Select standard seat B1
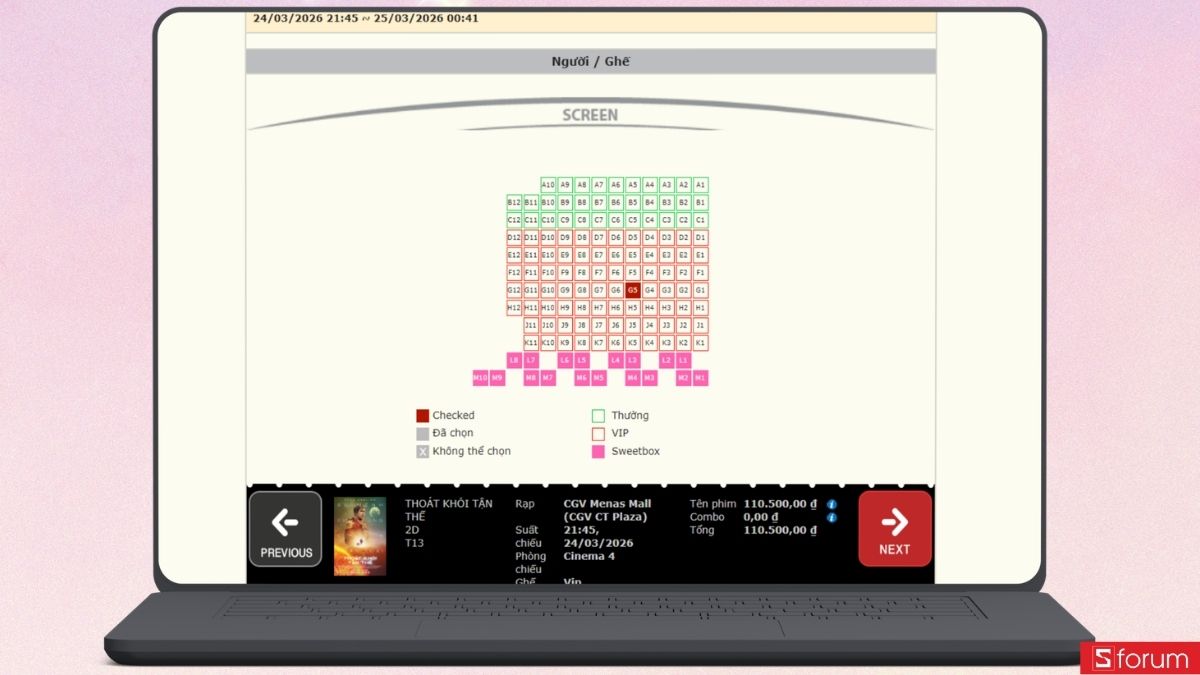The height and width of the screenshot is (675, 1200). pos(701,202)
